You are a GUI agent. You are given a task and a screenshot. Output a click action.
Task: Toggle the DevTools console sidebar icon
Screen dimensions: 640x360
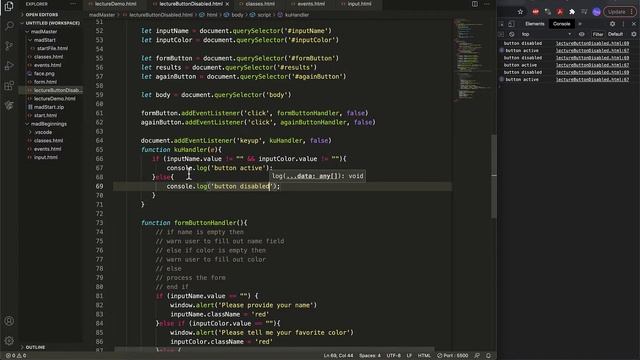[x=502, y=34]
